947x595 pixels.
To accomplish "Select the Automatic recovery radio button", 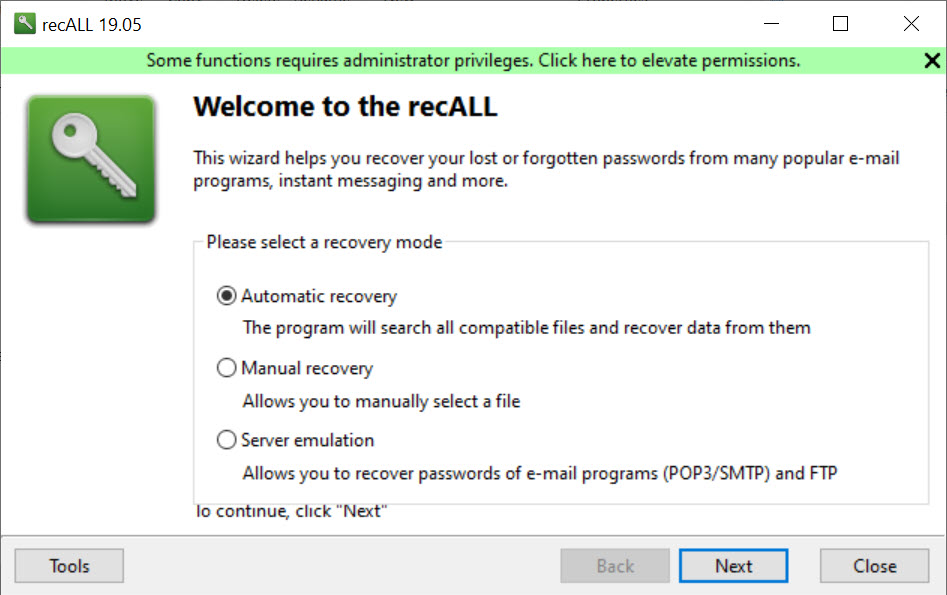I will click(226, 296).
